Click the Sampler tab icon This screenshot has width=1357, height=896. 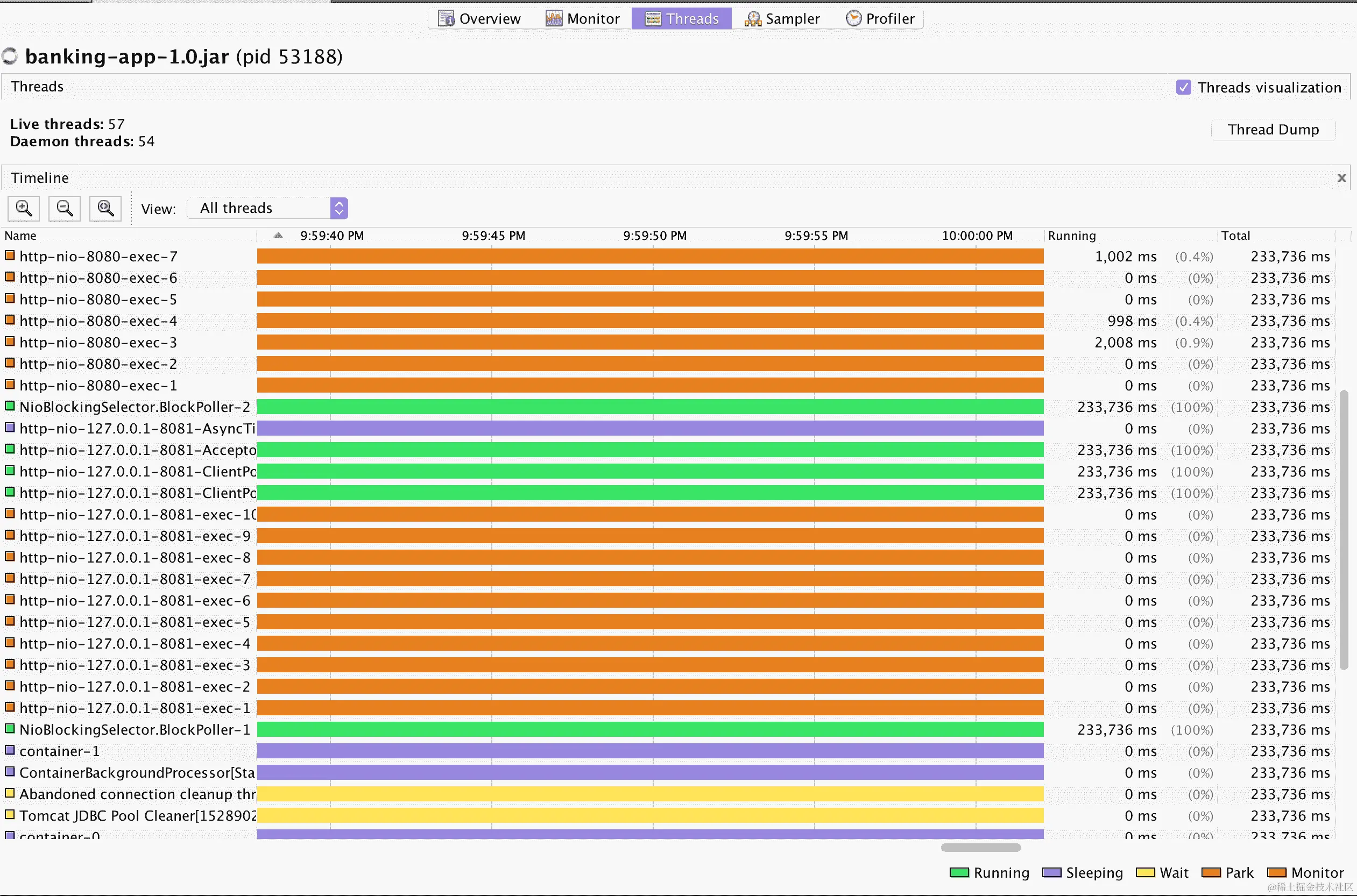752,18
